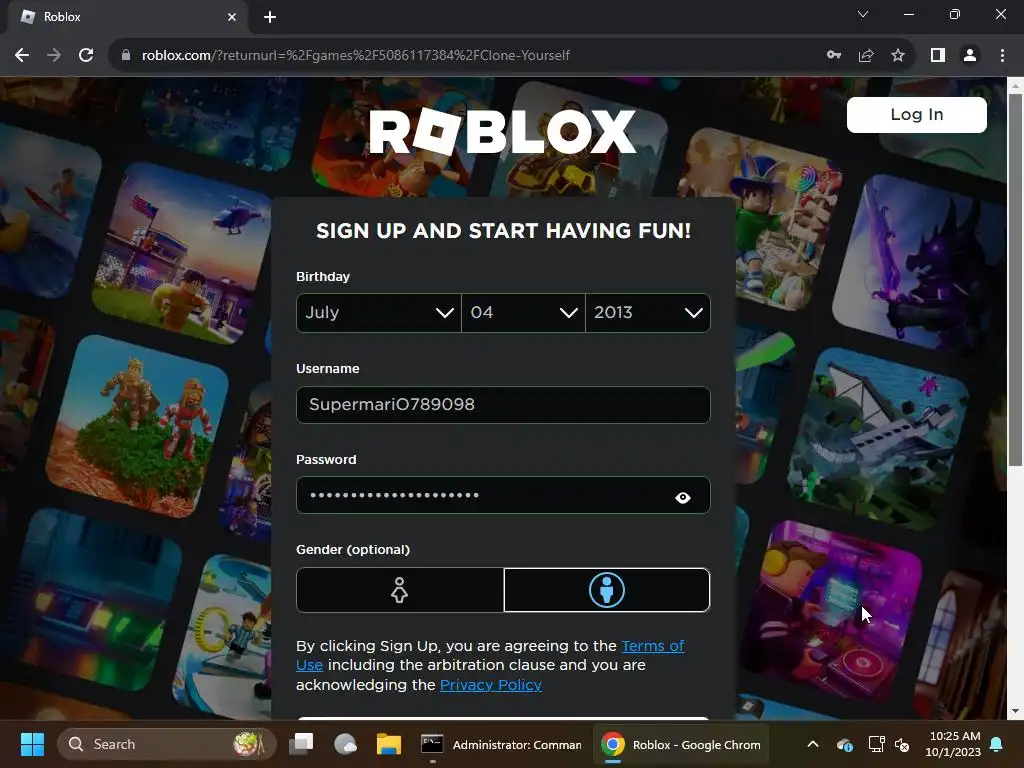Screen dimensions: 1024x768
Task: Select the male gender option
Action: click(x=607, y=590)
